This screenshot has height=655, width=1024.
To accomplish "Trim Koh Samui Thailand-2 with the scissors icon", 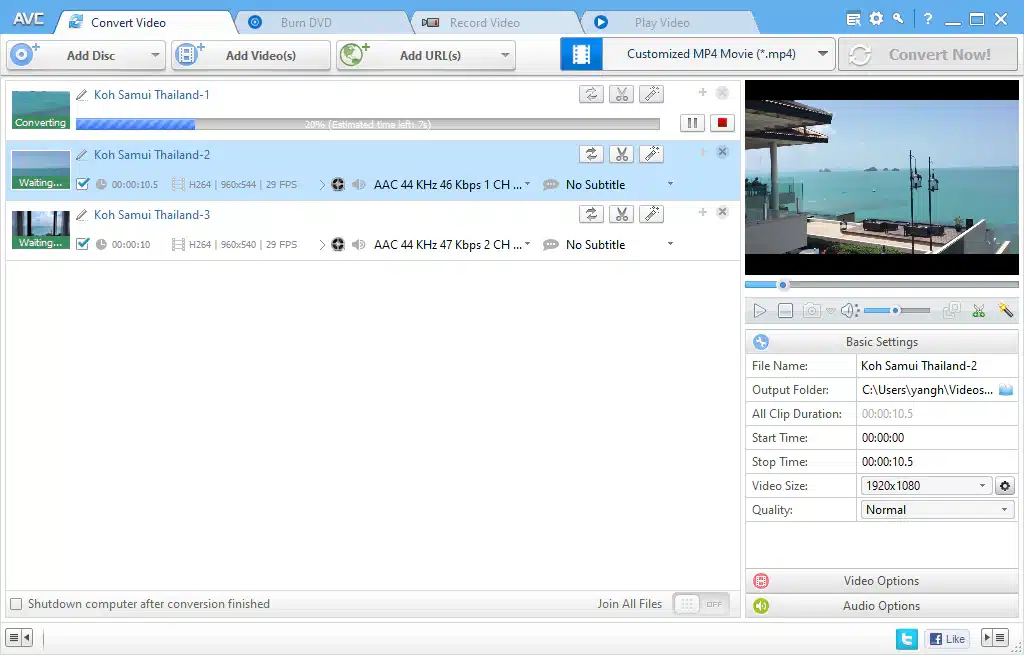I will pos(621,153).
